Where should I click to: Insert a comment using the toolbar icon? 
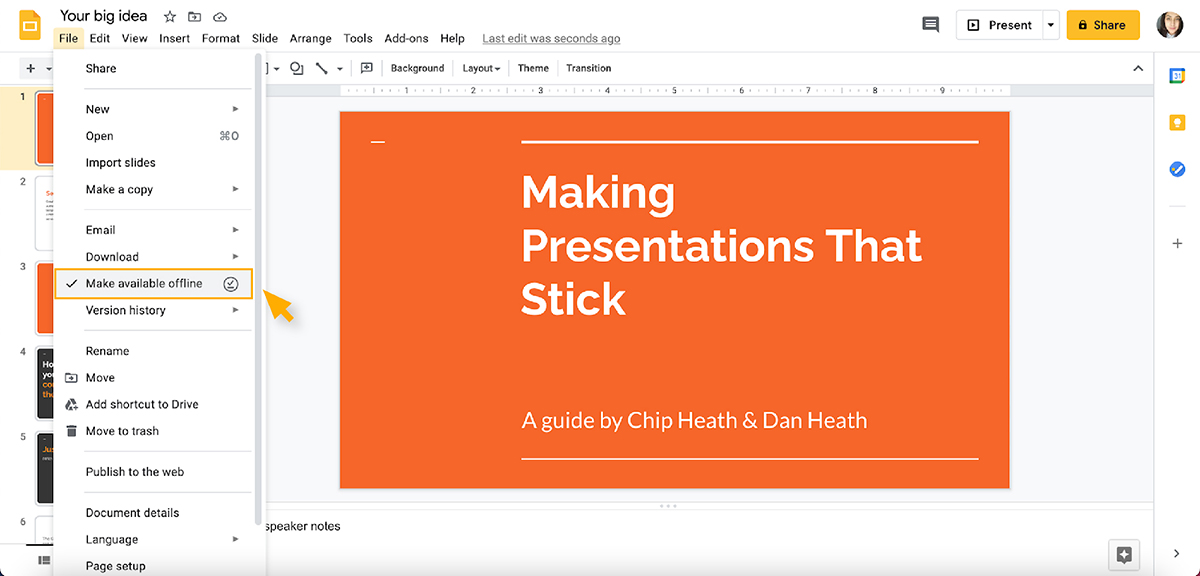point(366,68)
